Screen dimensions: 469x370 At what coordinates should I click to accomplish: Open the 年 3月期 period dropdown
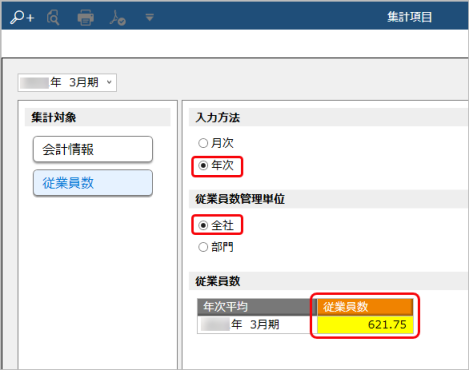coord(67,82)
